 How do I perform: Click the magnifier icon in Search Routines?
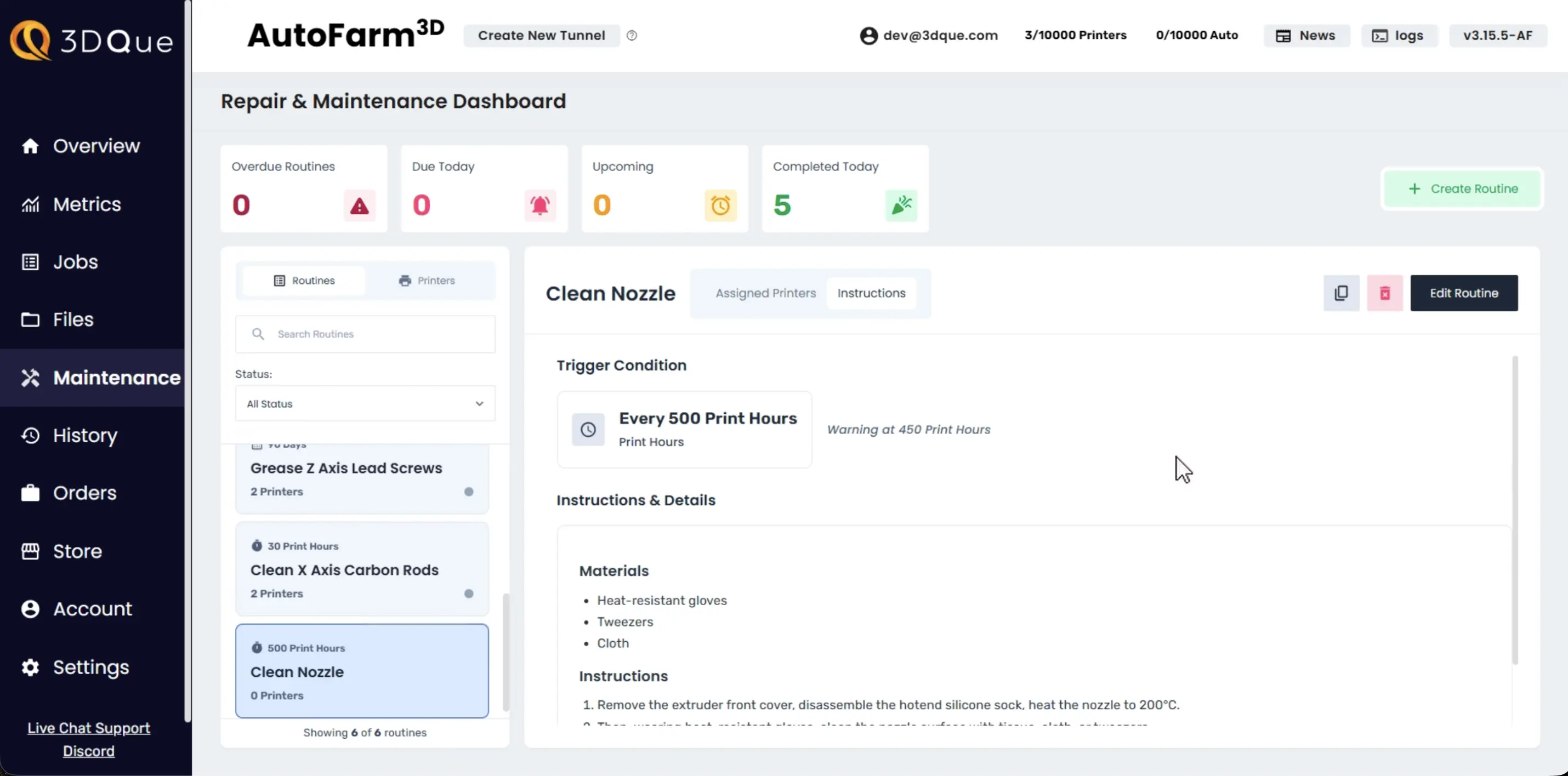tap(258, 334)
